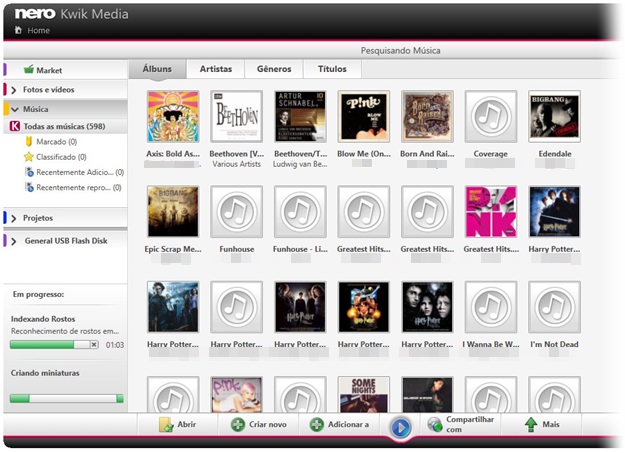Click the Coverage album title
The image size is (625, 453).
pyautogui.click(x=491, y=154)
